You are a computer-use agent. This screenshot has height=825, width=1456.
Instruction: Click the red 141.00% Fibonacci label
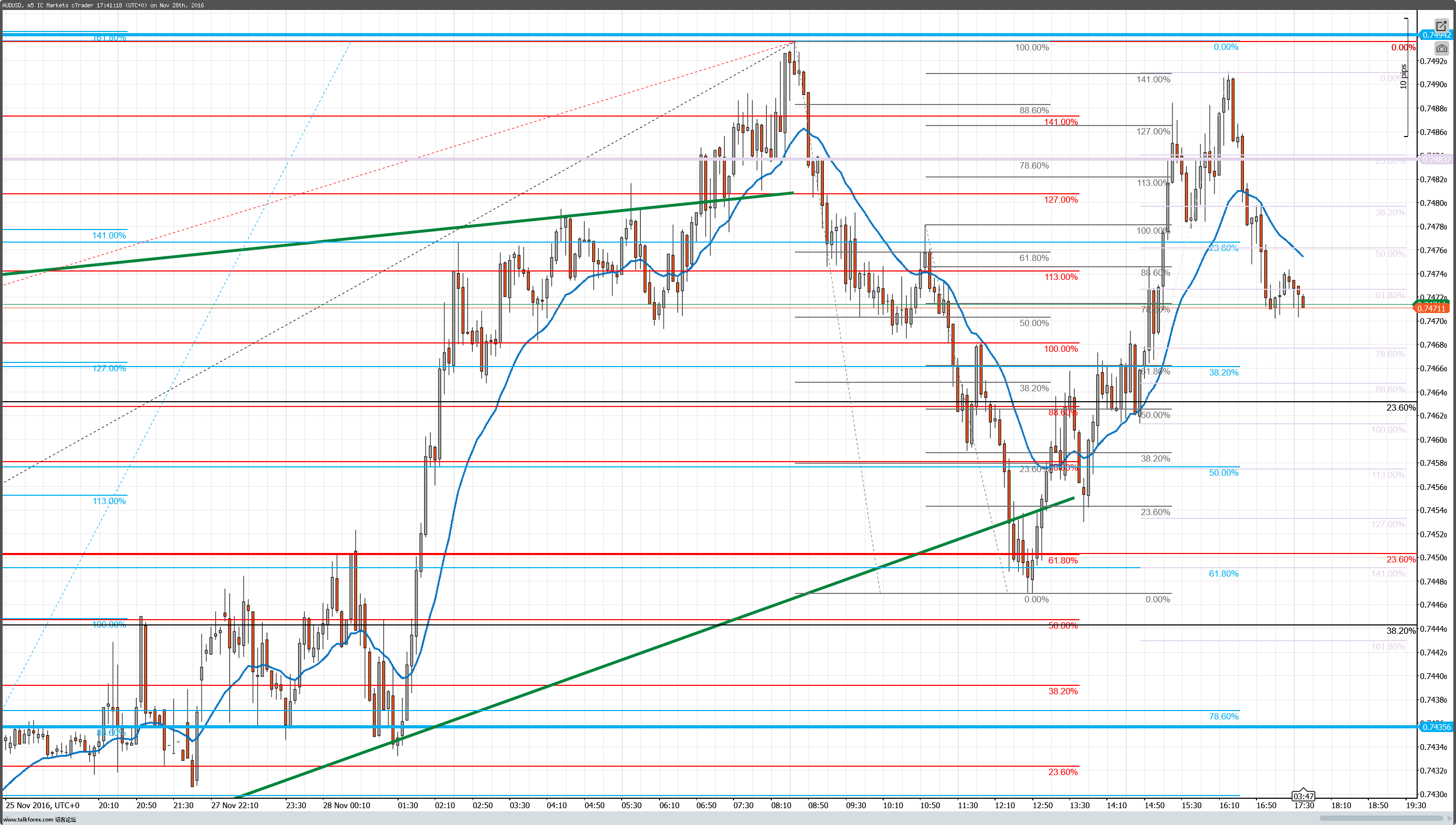[1061, 122]
